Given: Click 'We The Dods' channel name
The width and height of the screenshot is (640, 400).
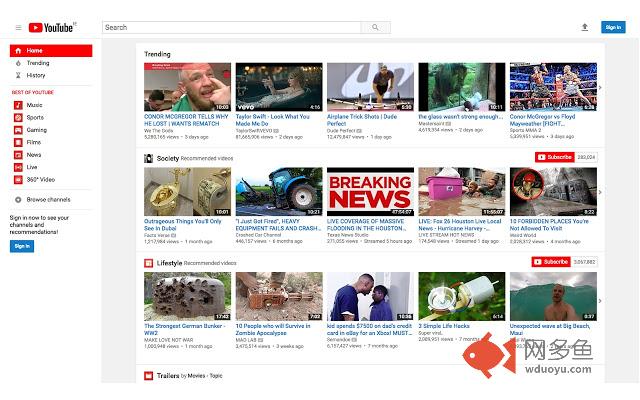Looking at the screenshot, I should pos(158,131).
